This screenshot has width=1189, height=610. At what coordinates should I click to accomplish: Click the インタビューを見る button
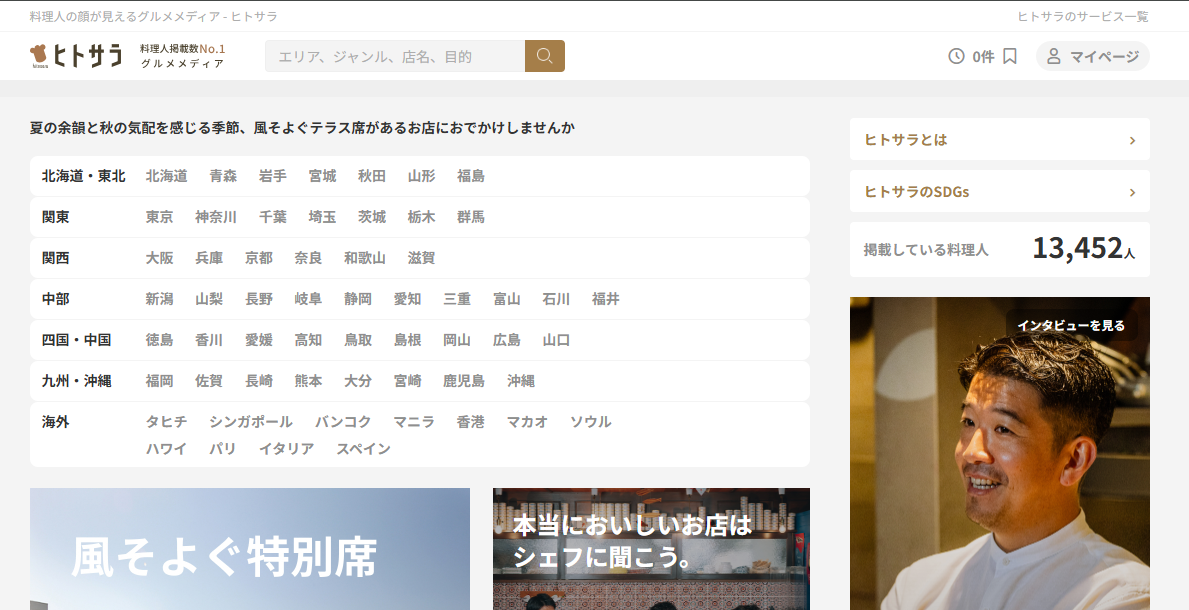1071,325
